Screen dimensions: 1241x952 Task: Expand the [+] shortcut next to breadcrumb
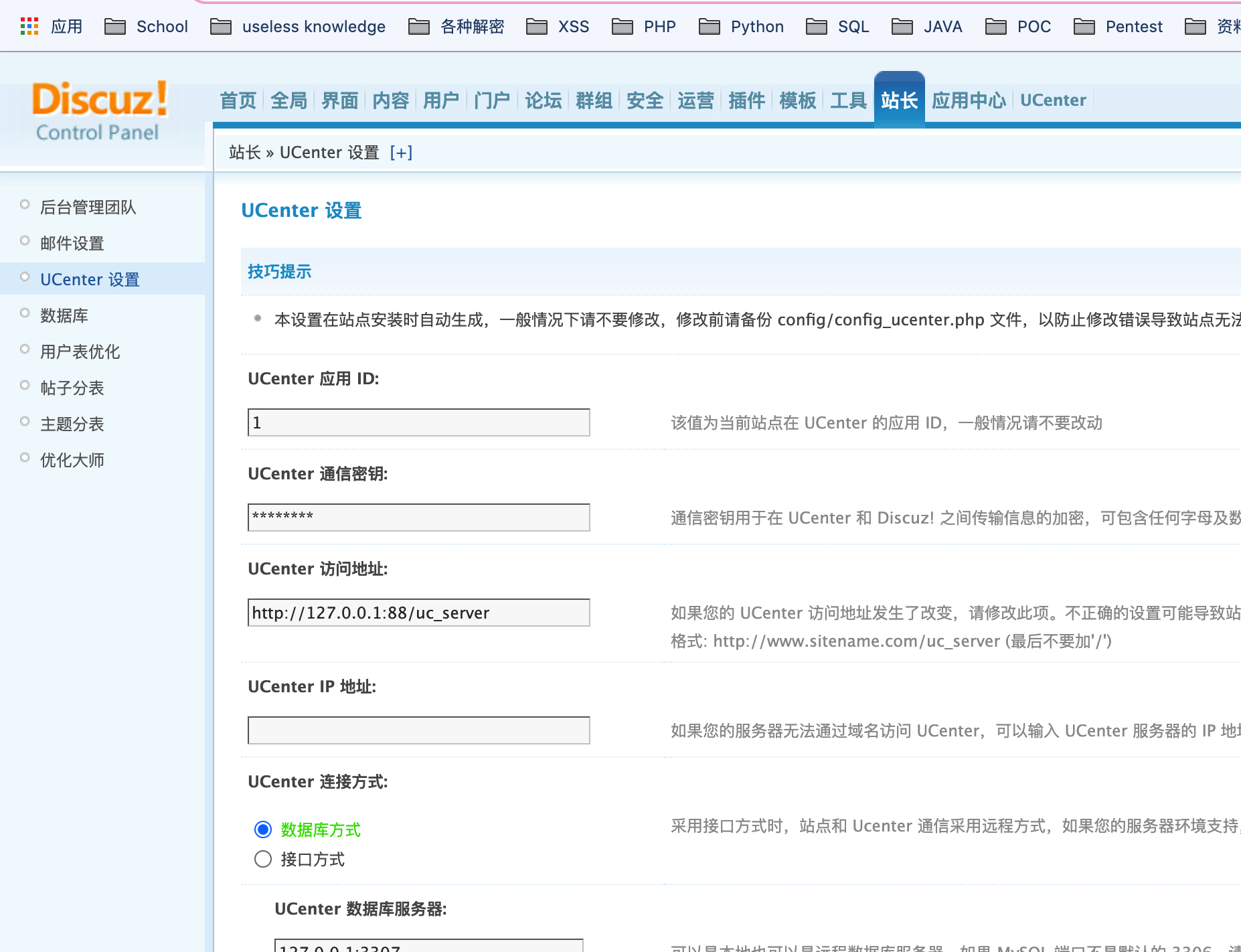(401, 153)
